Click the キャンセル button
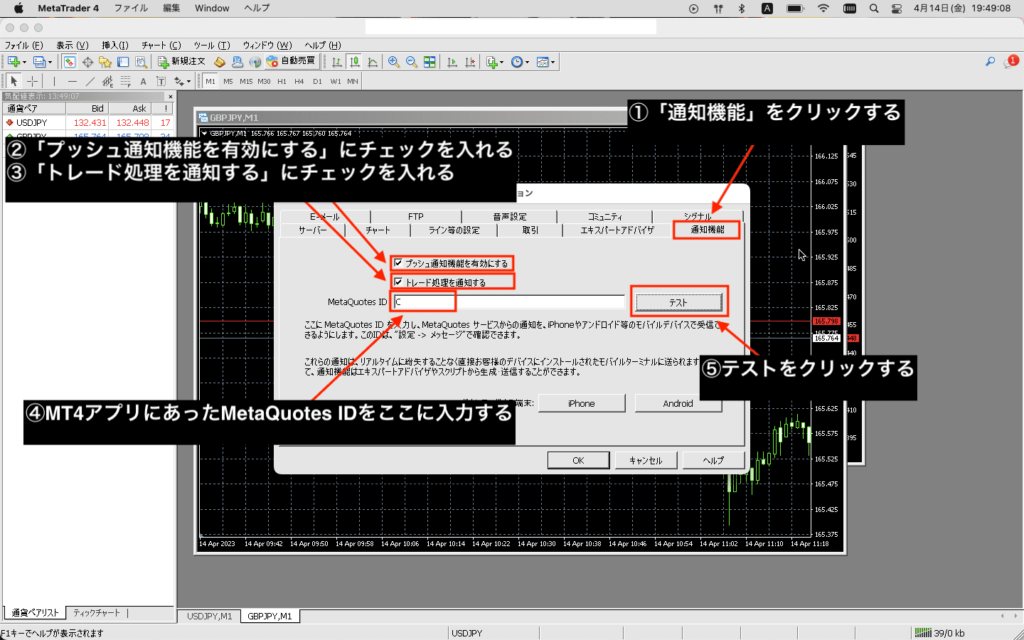The image size is (1024, 640). point(645,460)
